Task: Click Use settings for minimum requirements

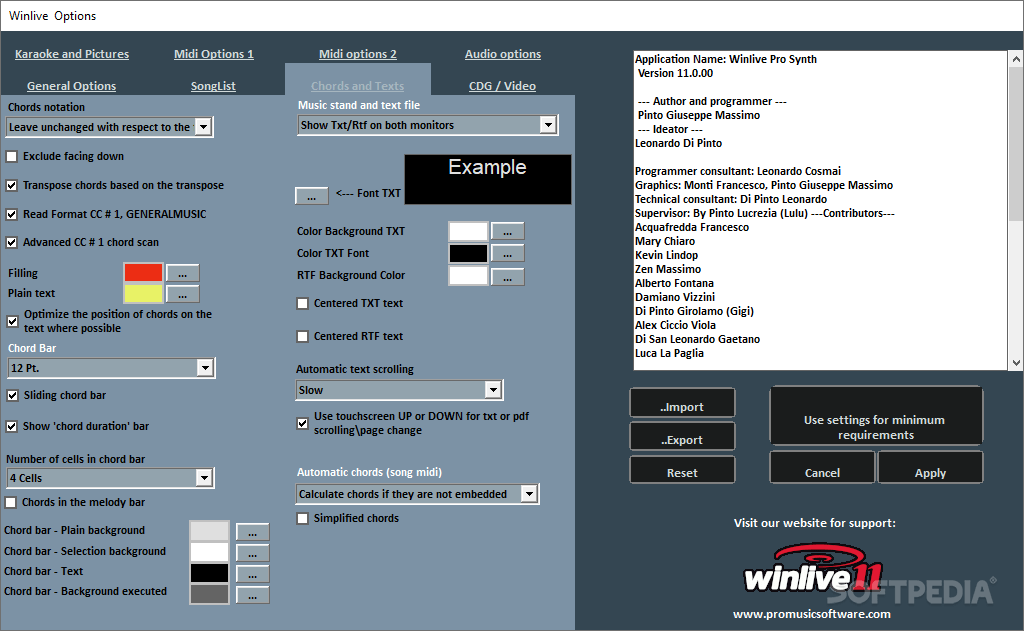Action: [875, 416]
